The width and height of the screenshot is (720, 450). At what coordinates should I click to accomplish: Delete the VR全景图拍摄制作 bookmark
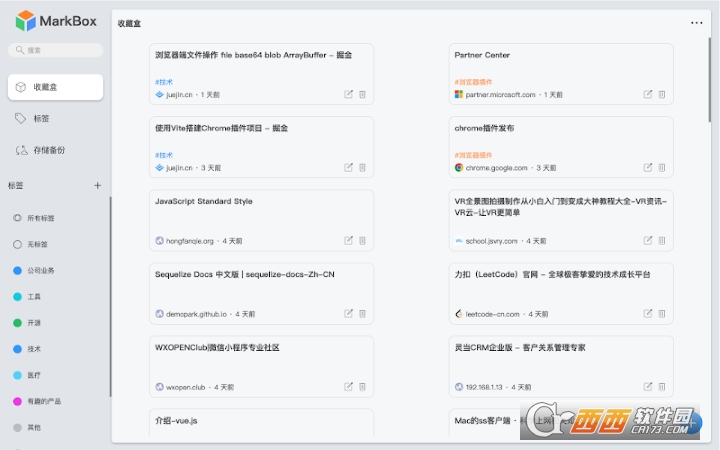[662, 240]
